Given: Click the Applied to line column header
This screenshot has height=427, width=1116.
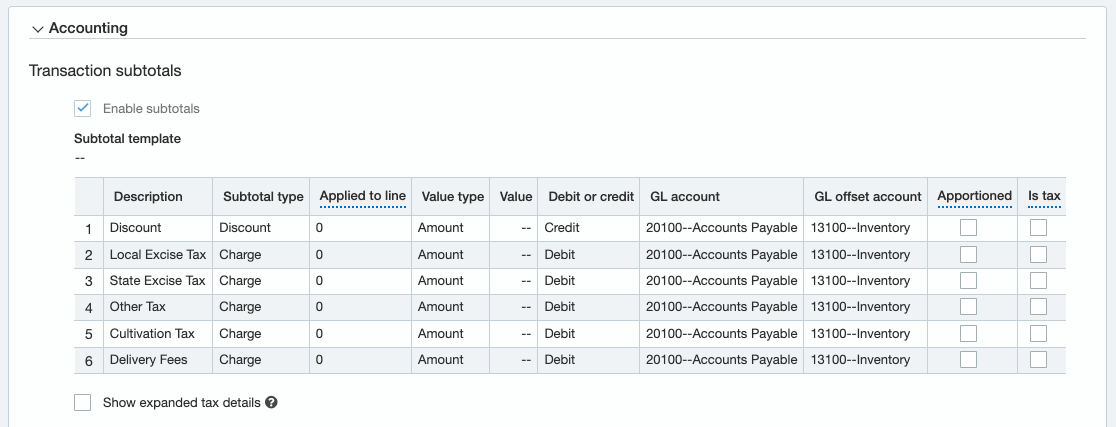Looking at the screenshot, I should [x=362, y=196].
